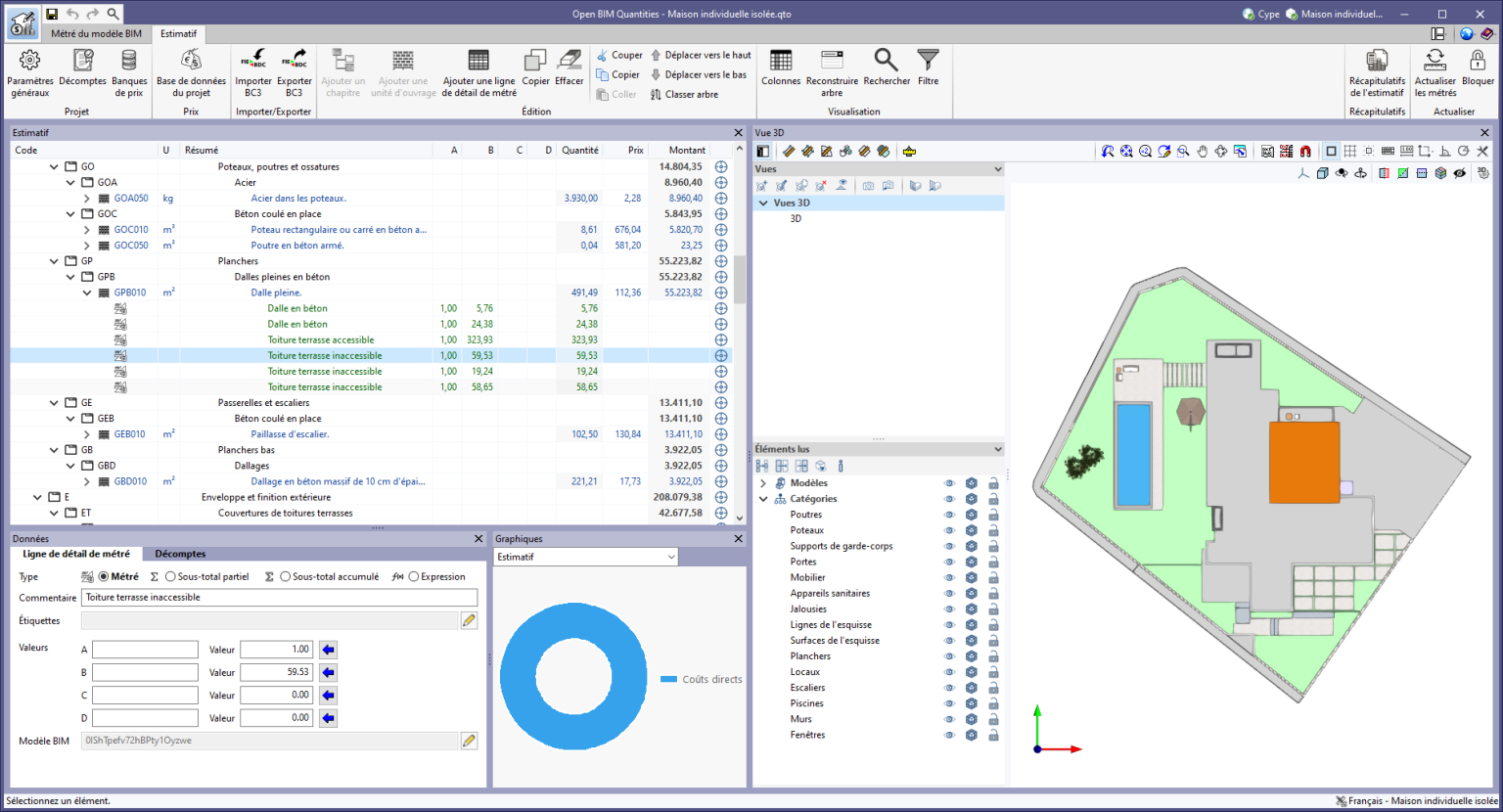Collapse the Catégories tree node

(x=763, y=499)
